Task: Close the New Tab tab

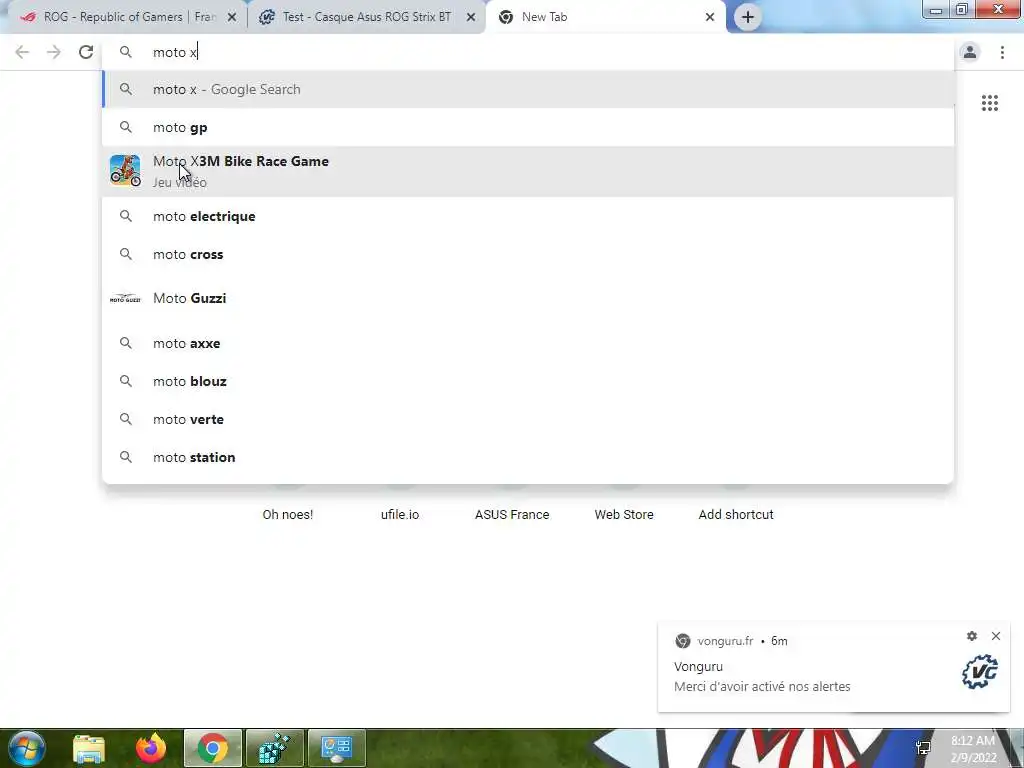Action: (710, 17)
